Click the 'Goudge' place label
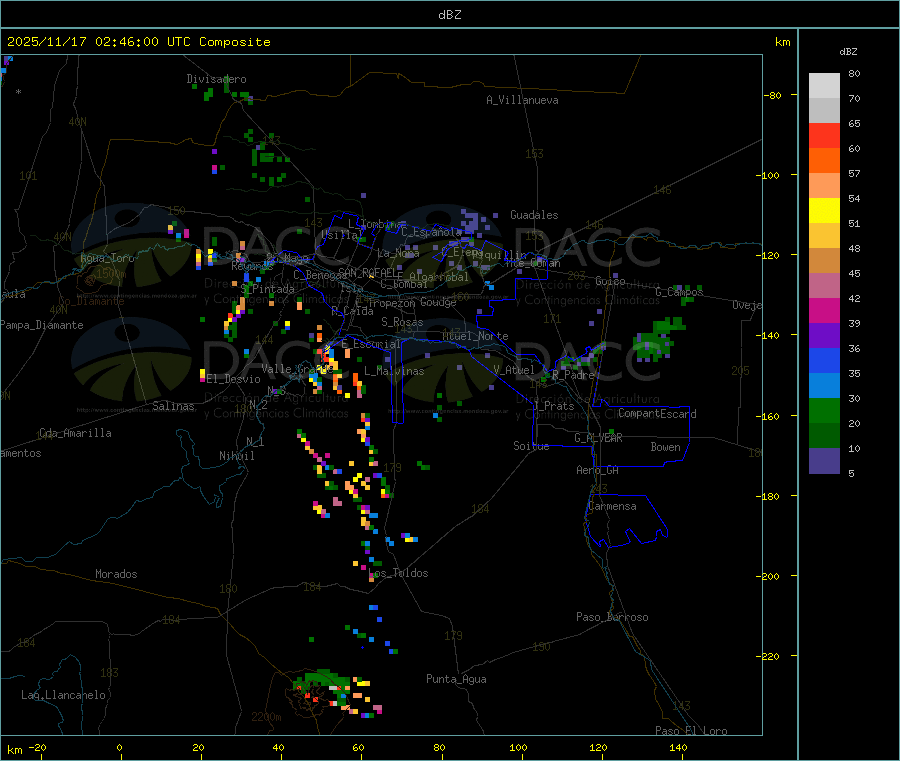 click(x=438, y=302)
